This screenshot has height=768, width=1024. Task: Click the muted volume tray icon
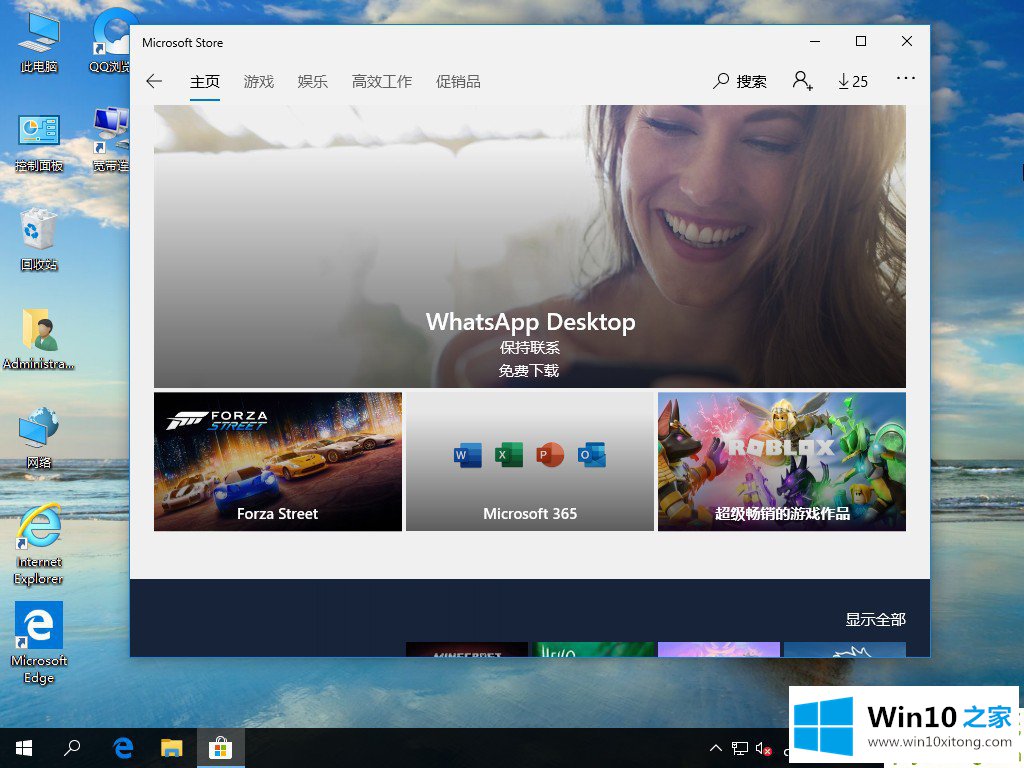(763, 748)
